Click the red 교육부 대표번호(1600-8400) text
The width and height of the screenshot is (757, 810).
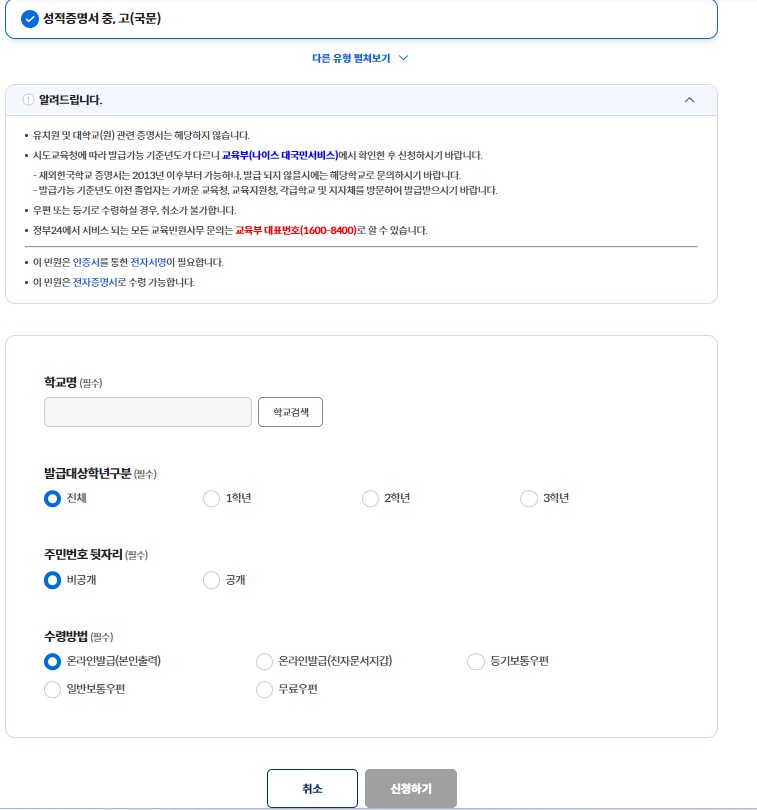point(296,230)
